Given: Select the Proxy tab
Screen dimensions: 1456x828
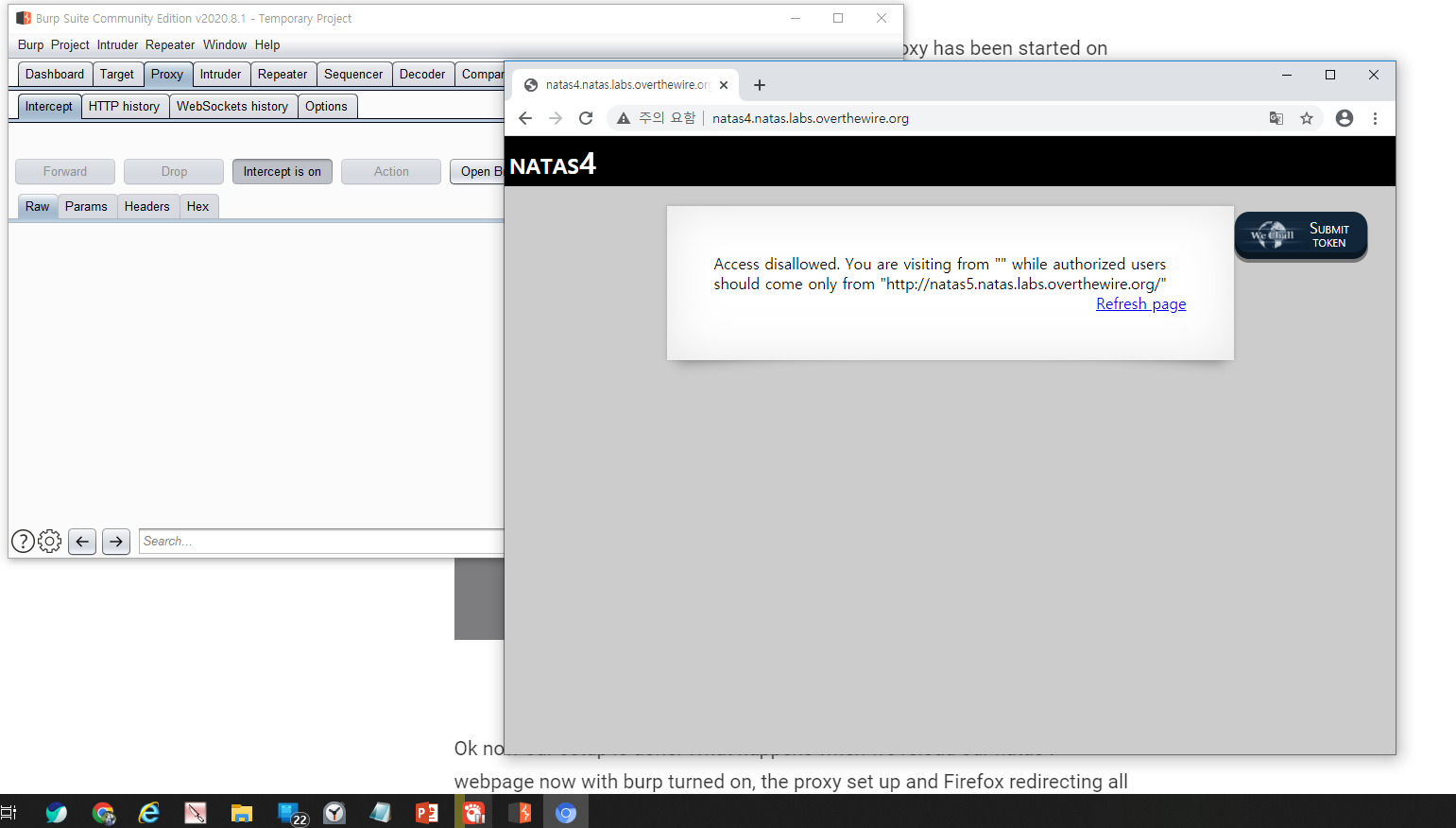Looking at the screenshot, I should click(x=167, y=74).
